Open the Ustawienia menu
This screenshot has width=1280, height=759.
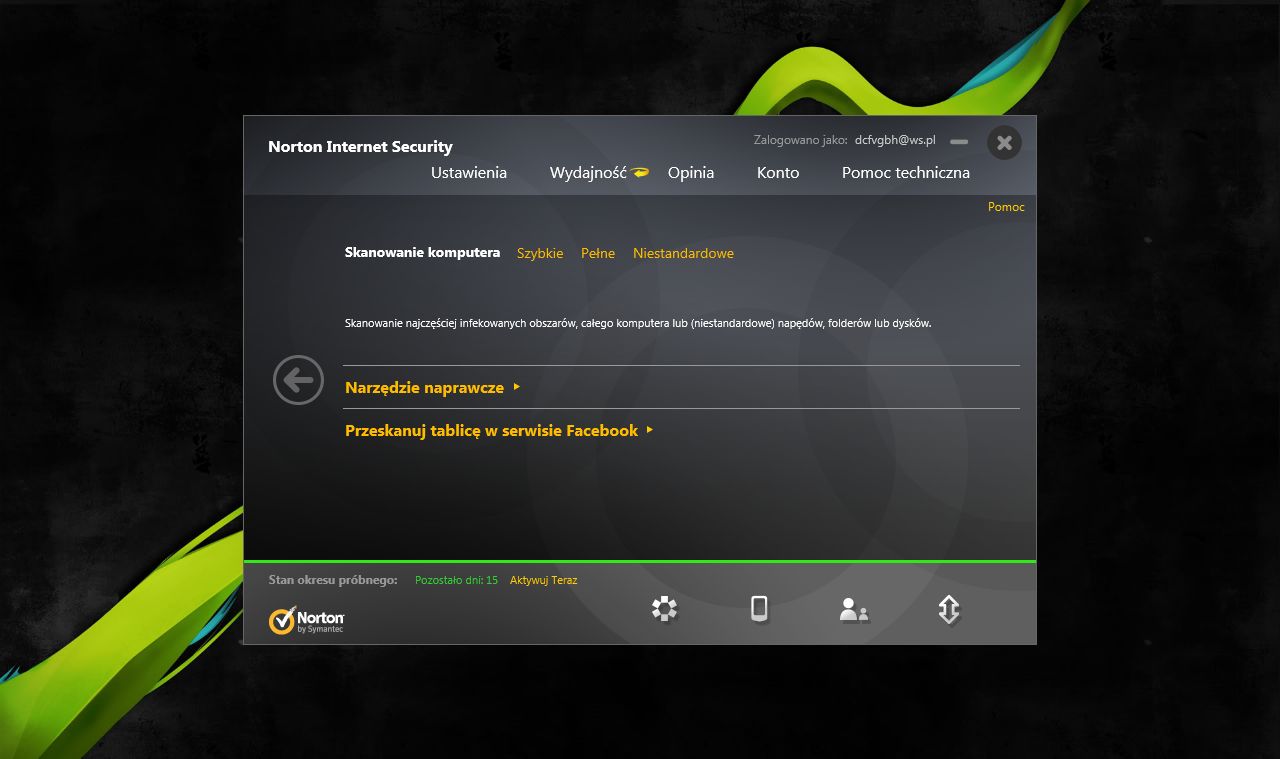[469, 172]
